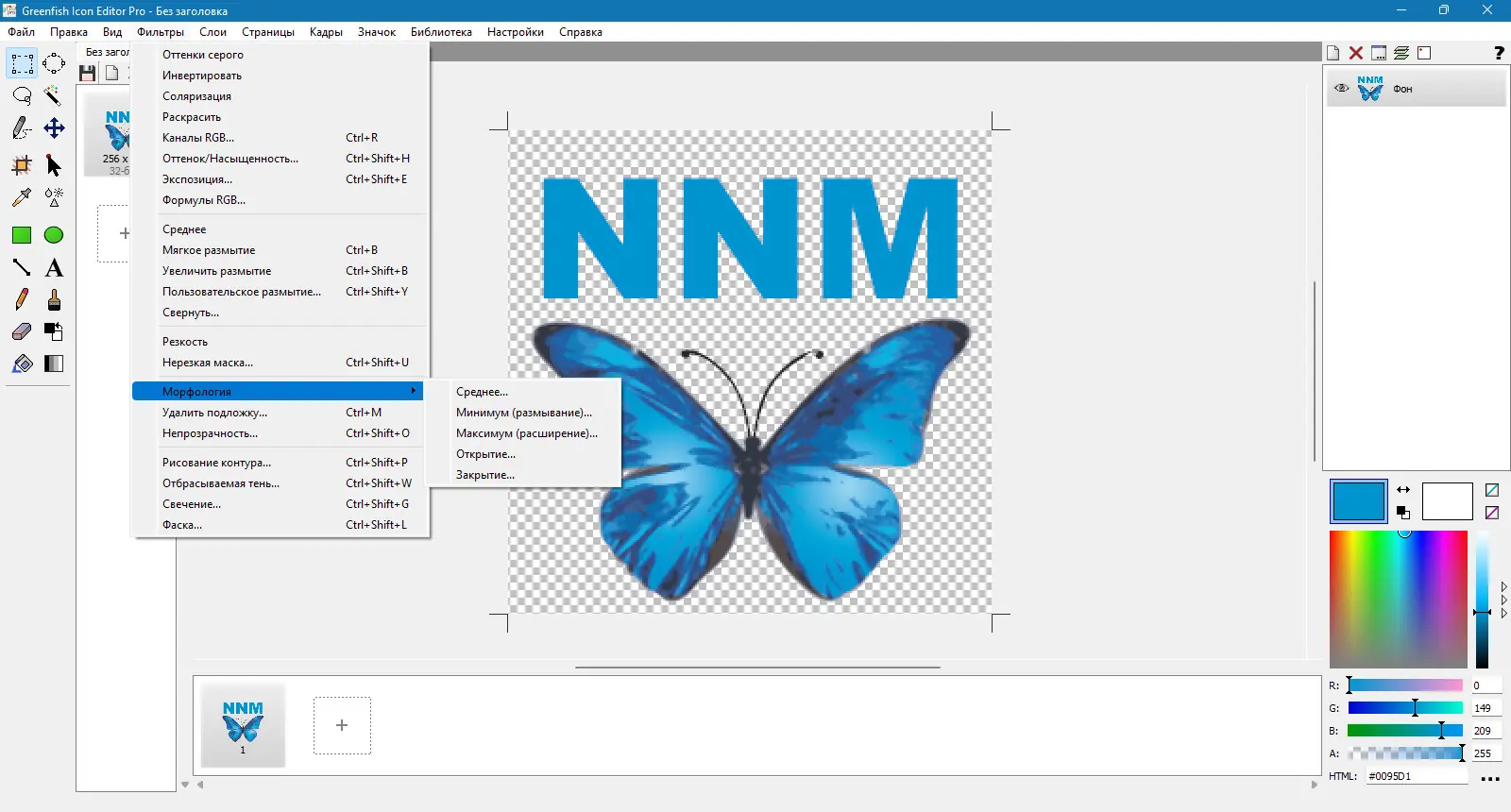Click the blue foreground color swatch

pos(1359,501)
